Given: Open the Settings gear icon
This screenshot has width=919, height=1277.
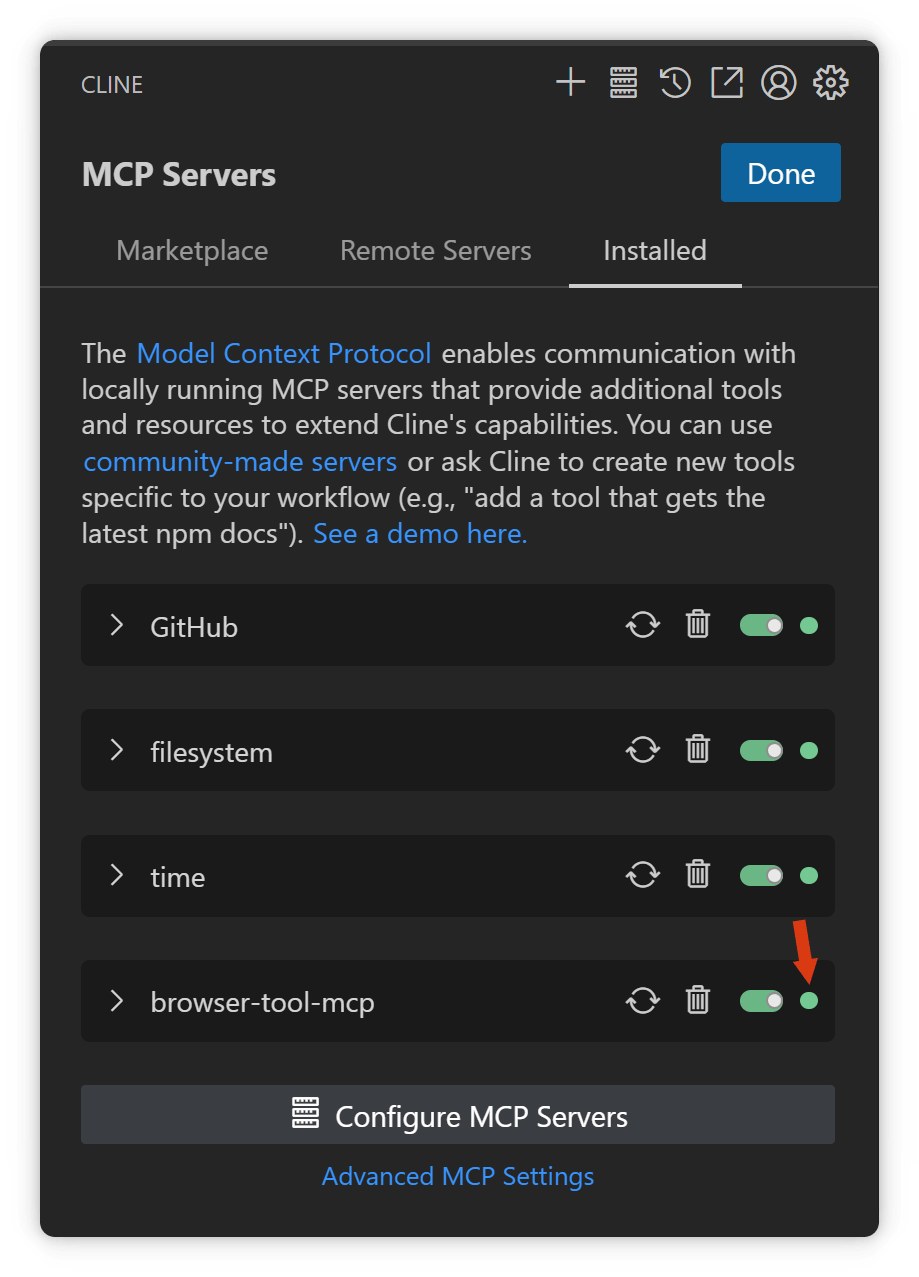Looking at the screenshot, I should pyautogui.click(x=831, y=82).
